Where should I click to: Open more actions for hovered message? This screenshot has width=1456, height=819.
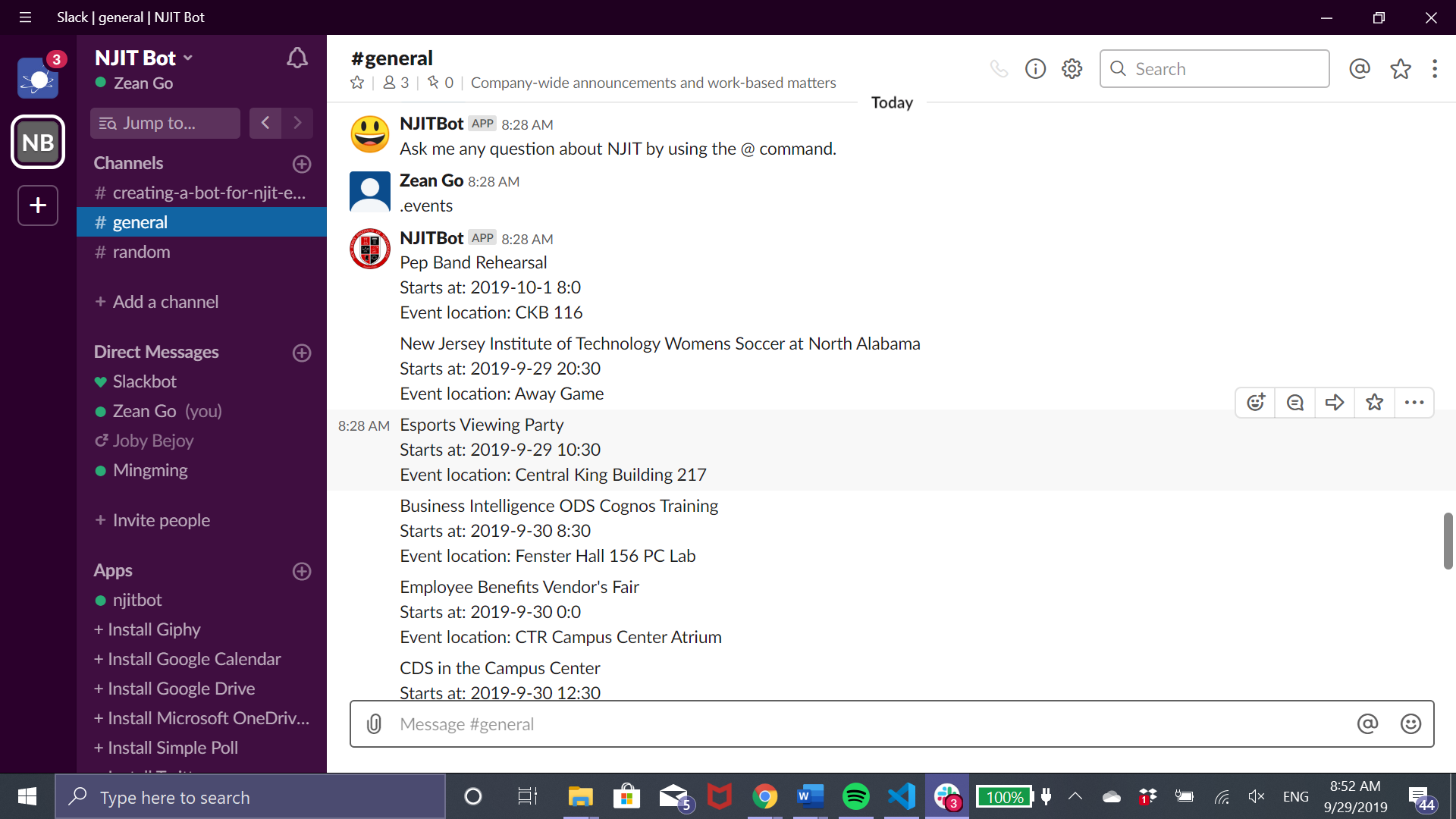click(1414, 403)
